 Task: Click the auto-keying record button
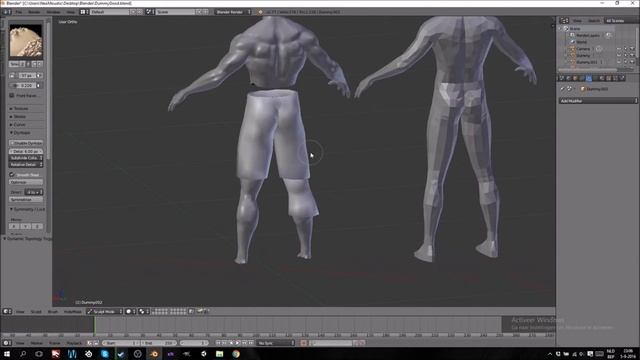[x=304, y=343]
